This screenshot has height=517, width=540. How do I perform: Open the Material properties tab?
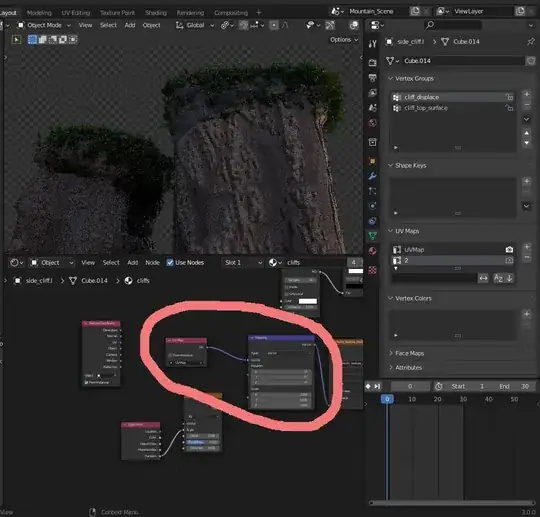click(x=372, y=251)
